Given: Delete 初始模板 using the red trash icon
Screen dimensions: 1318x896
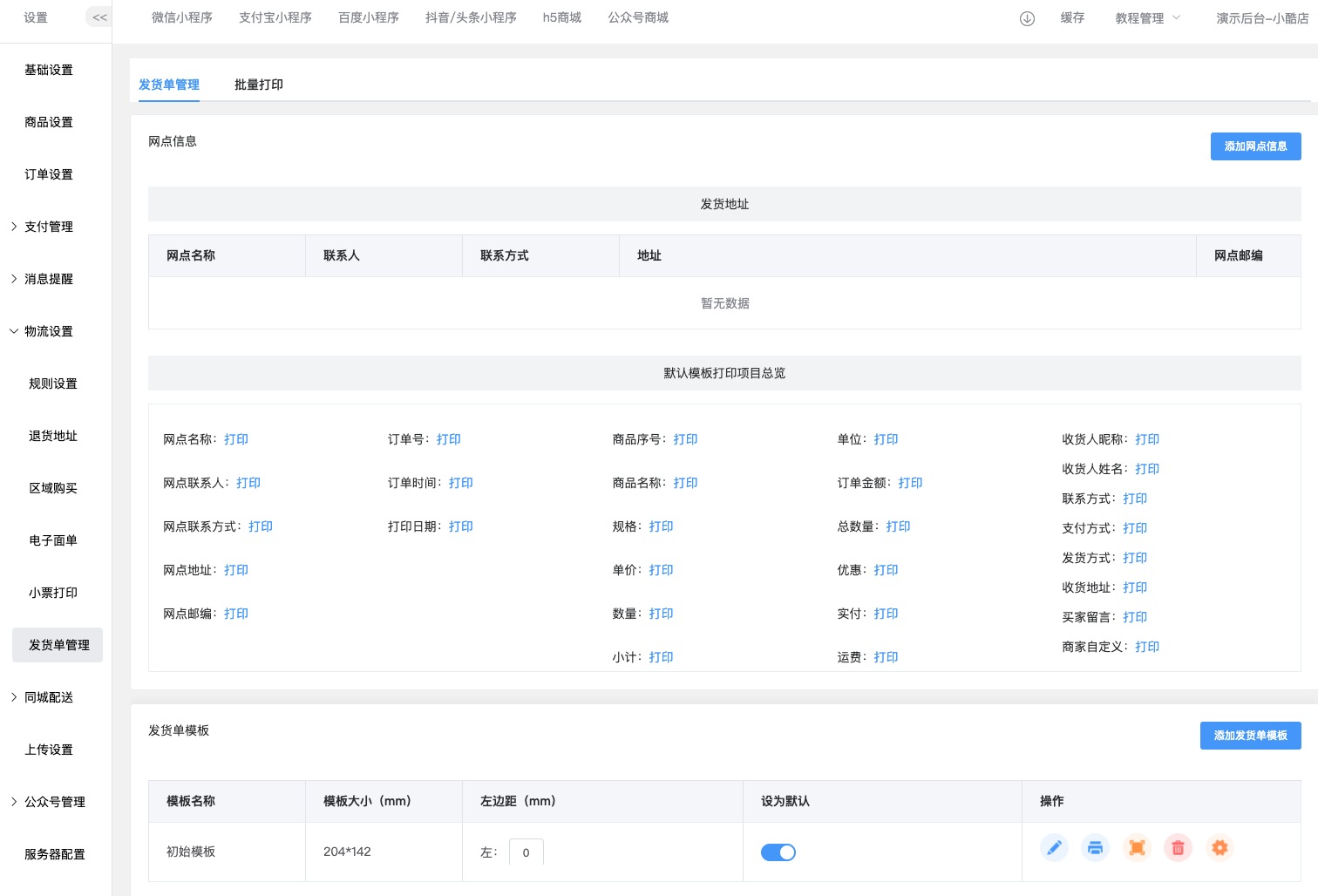Looking at the screenshot, I should click(x=1178, y=848).
